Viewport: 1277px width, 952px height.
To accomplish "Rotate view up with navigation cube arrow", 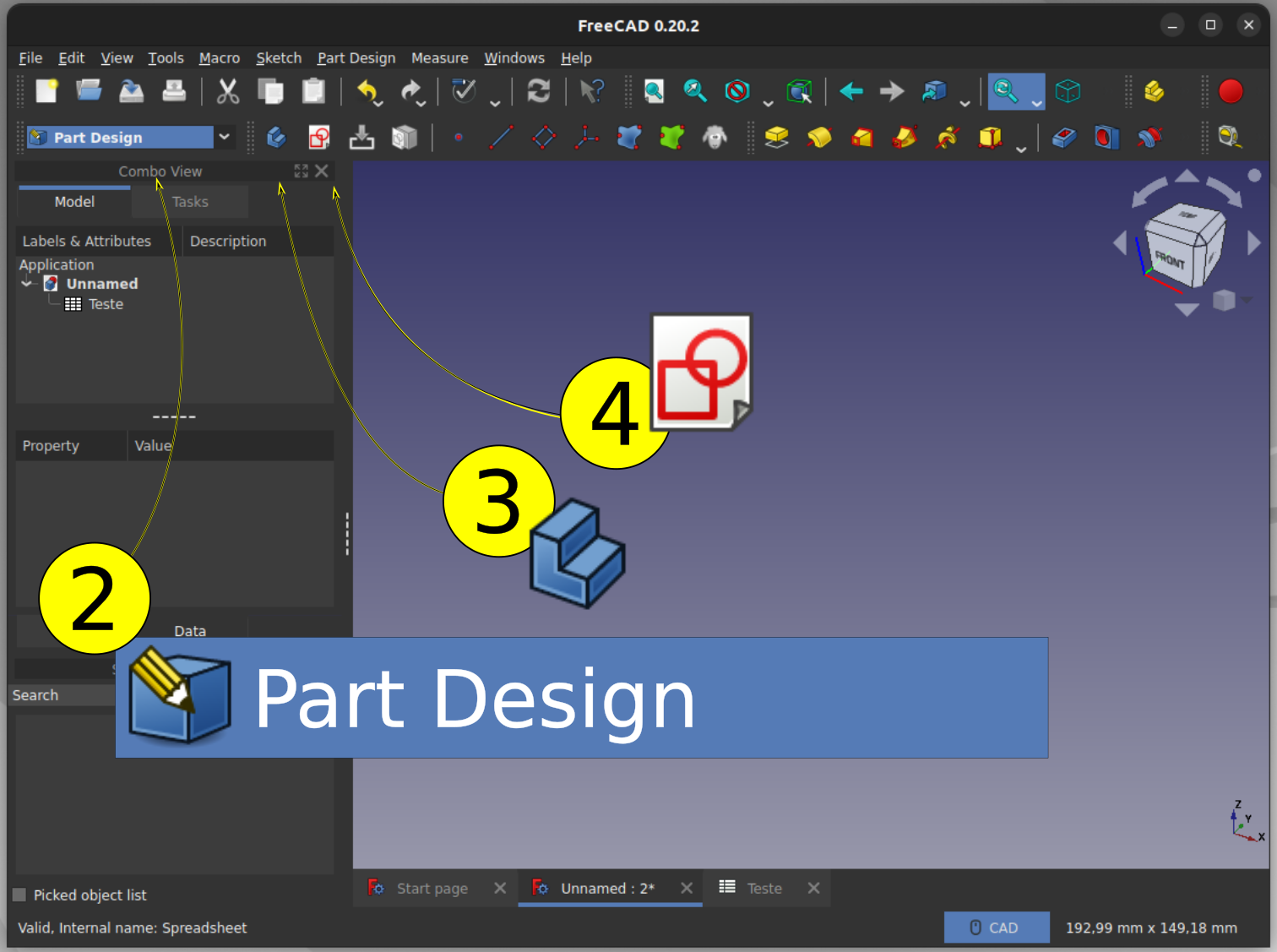I will tap(1187, 176).
